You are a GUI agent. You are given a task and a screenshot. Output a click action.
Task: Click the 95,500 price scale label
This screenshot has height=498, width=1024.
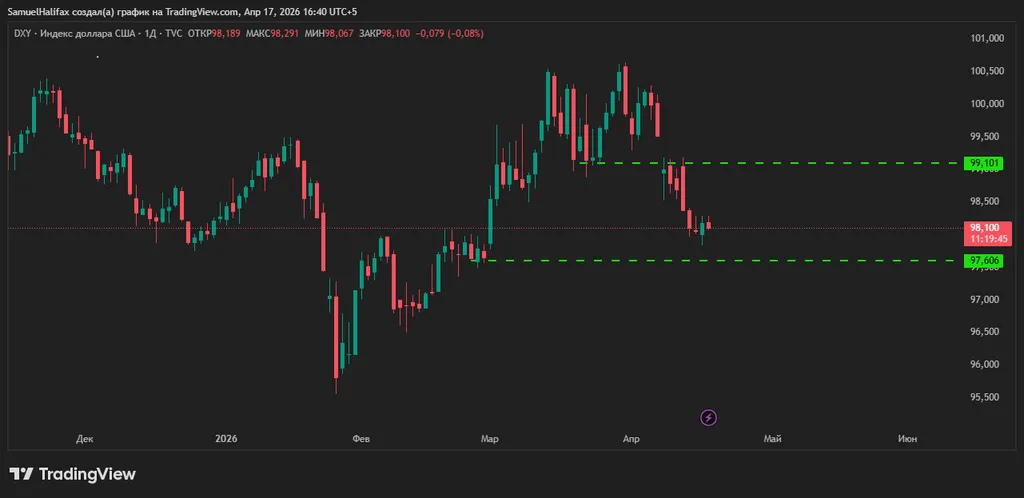pos(984,397)
